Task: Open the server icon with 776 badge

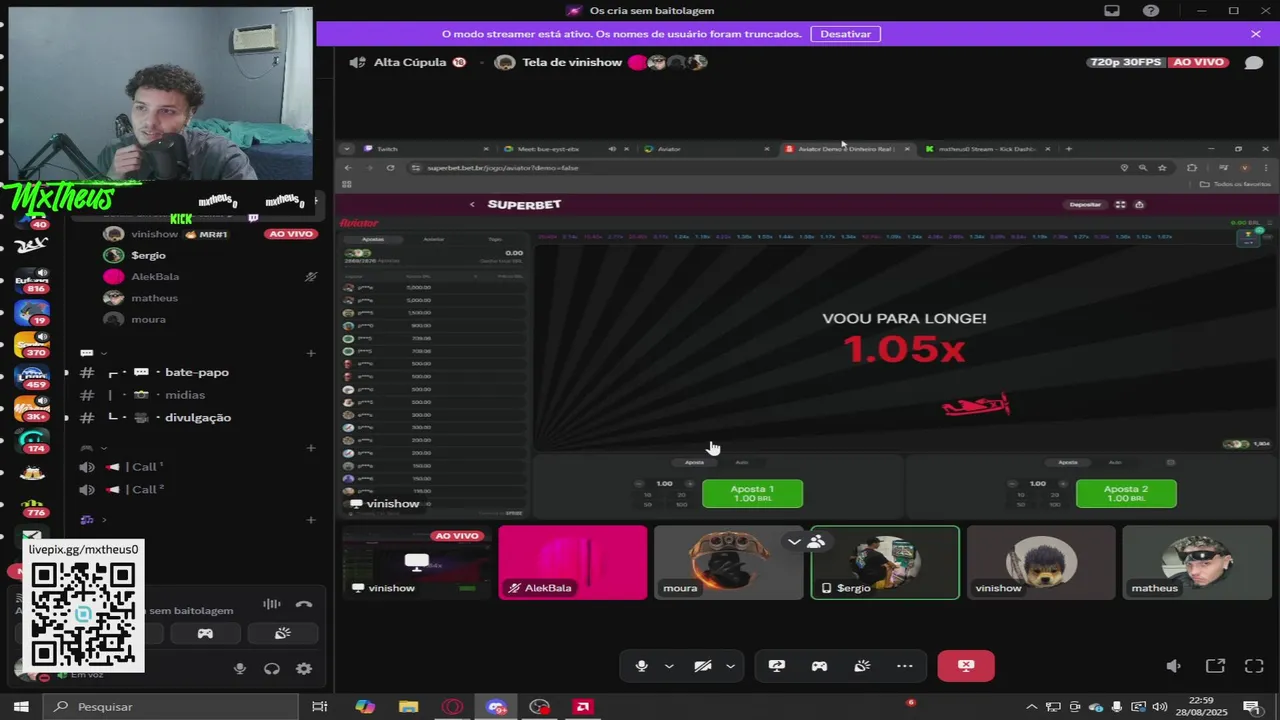Action: [32, 505]
